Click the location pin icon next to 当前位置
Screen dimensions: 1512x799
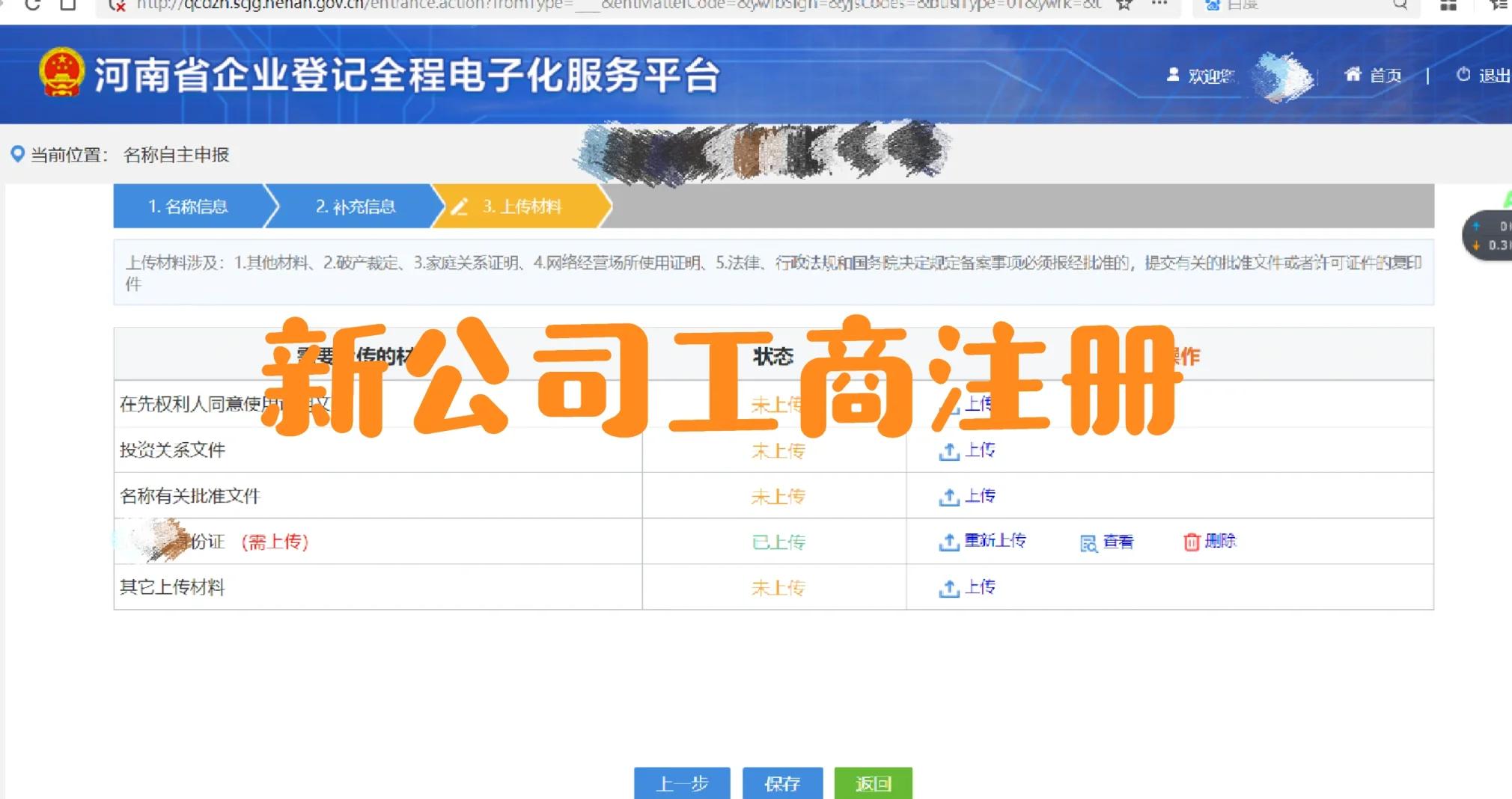point(18,154)
